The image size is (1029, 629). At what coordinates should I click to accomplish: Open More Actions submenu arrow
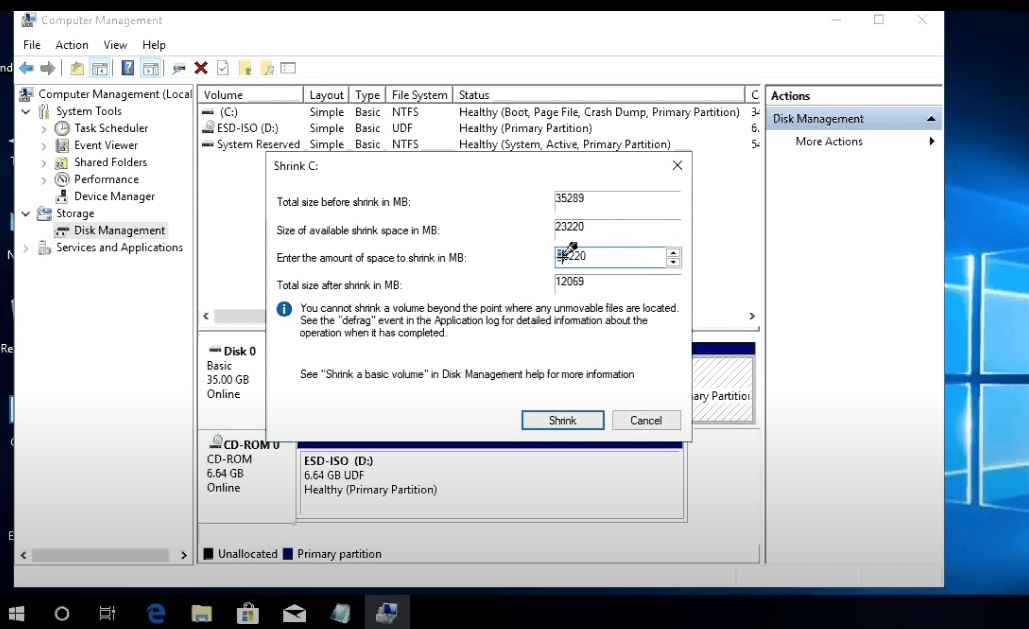(931, 141)
